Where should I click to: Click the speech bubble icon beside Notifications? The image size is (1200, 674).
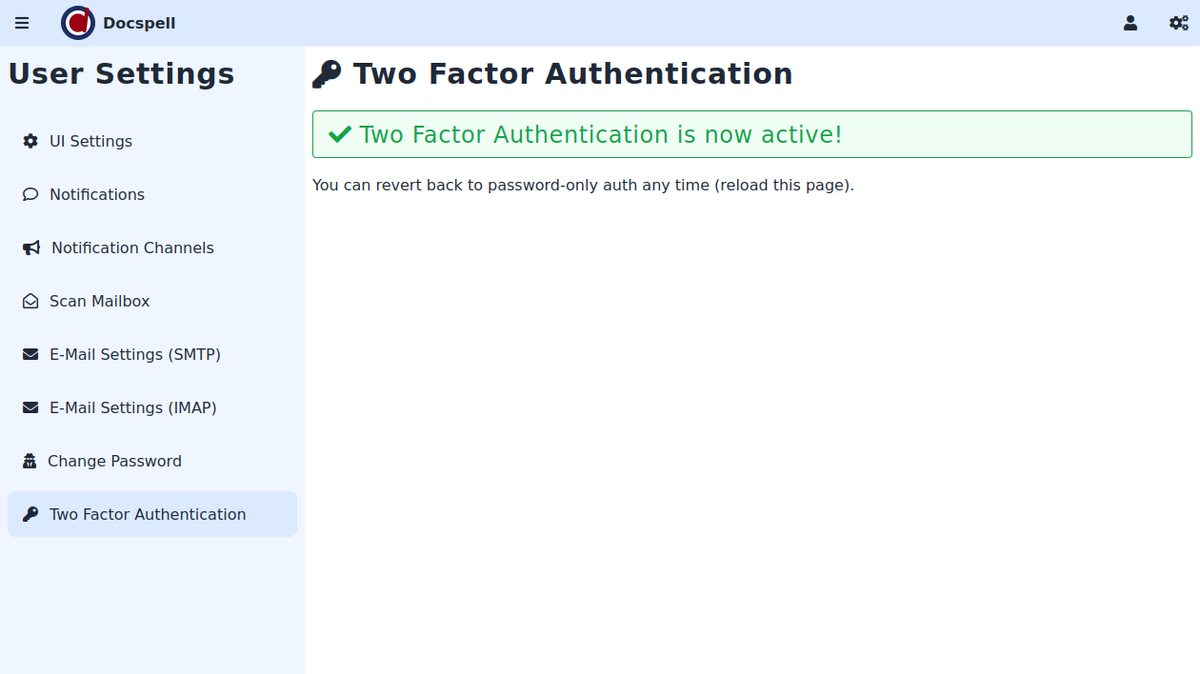(x=30, y=194)
